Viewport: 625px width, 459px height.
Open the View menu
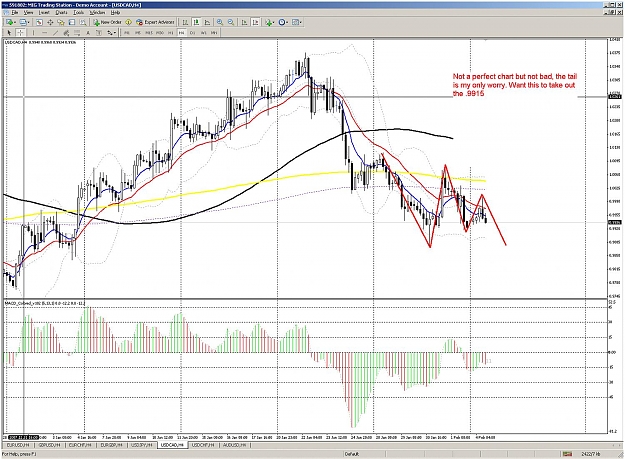(x=28, y=12)
